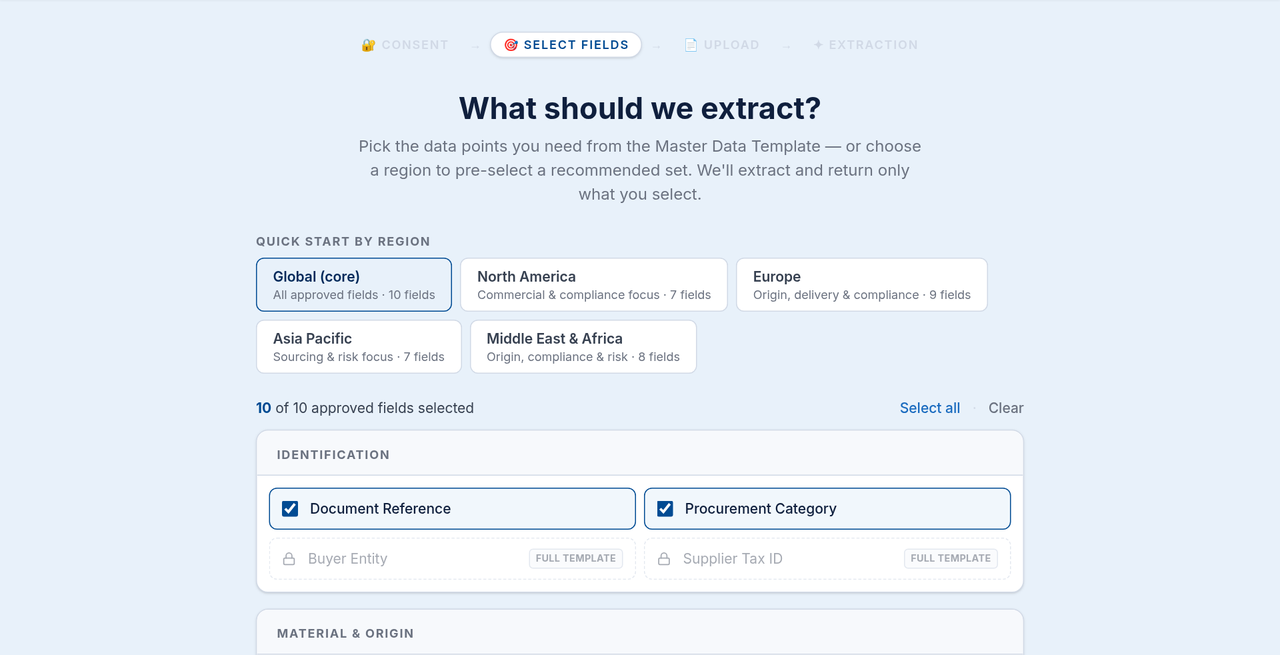
Task: Choose the Global (core) region preset
Action: (354, 285)
